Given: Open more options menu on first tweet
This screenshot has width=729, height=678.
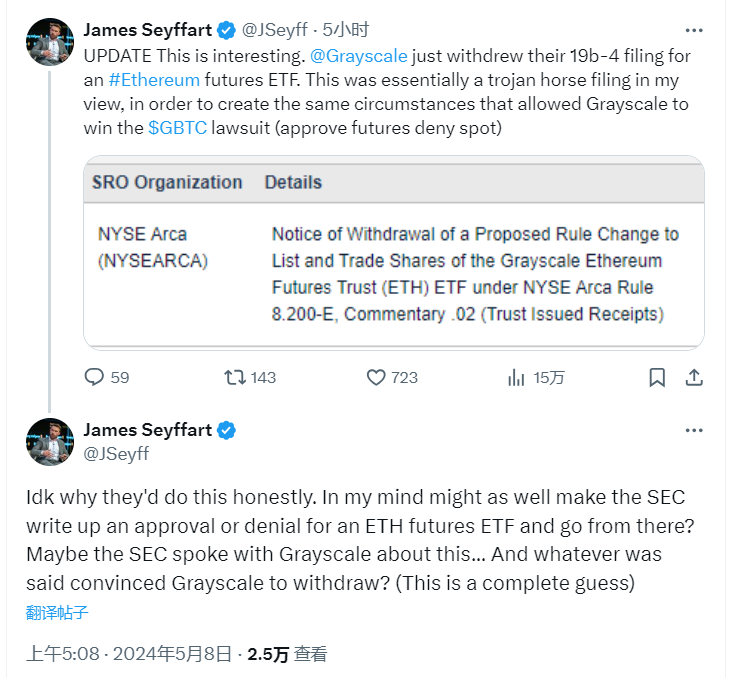Looking at the screenshot, I should click(693, 30).
